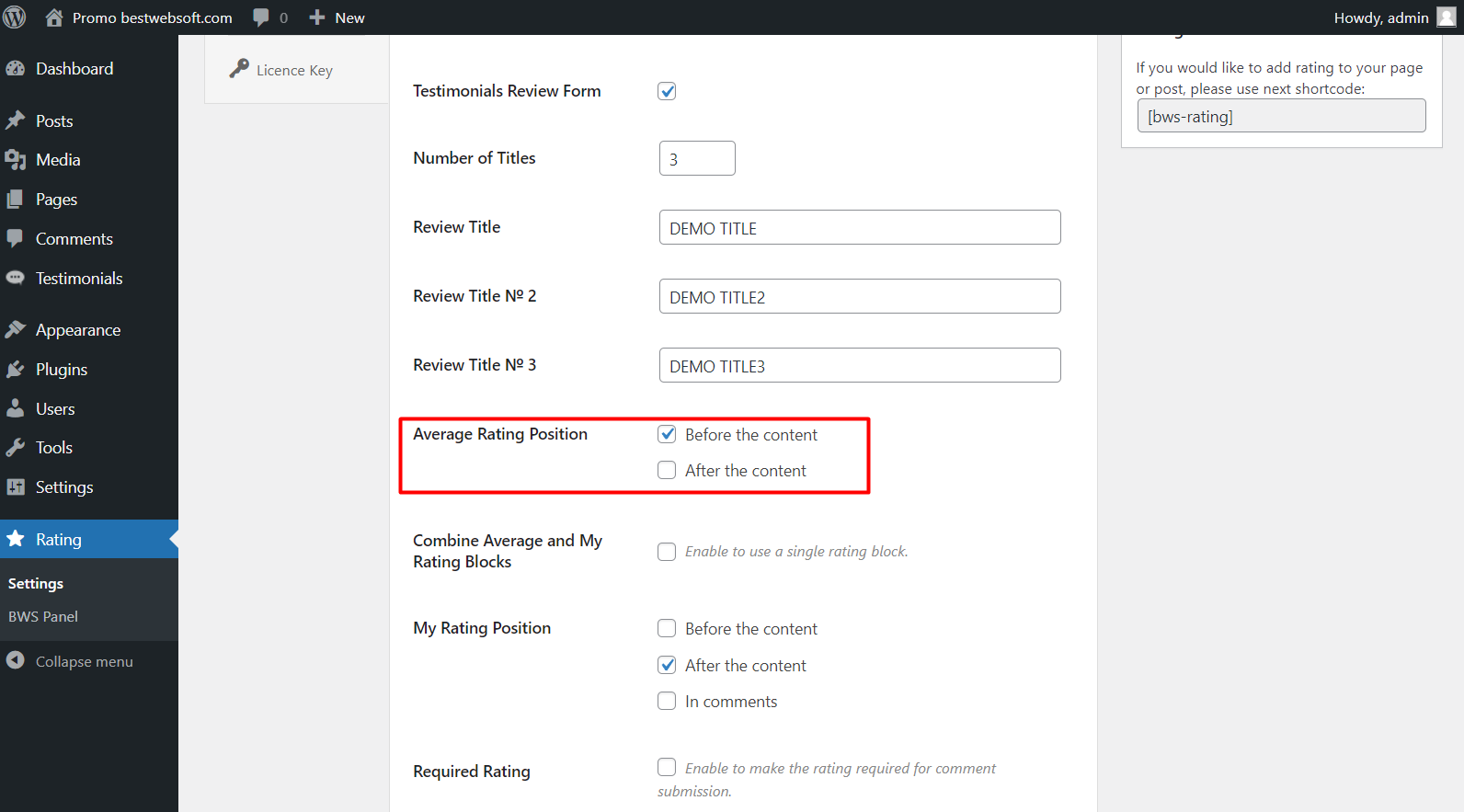Image resolution: width=1464 pixels, height=812 pixels.
Task: Click the Comments bubble icon in sidebar
Action: click(x=16, y=239)
